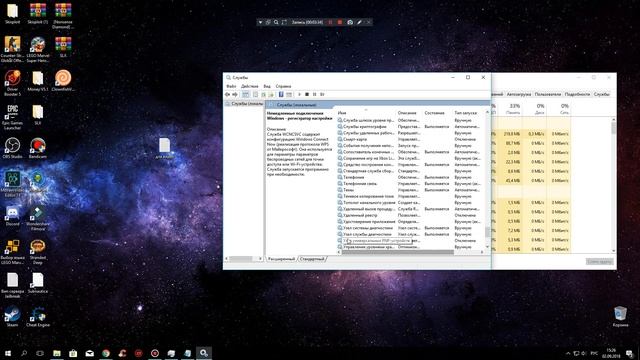
Task: Go back using Services toolbar back arrow
Action: pyautogui.click(x=227, y=94)
